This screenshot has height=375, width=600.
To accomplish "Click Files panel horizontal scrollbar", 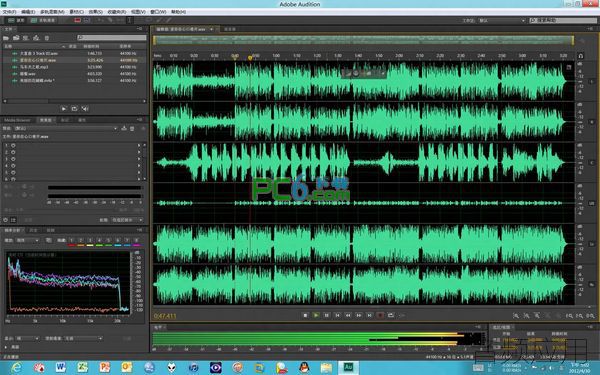I will 75,101.
